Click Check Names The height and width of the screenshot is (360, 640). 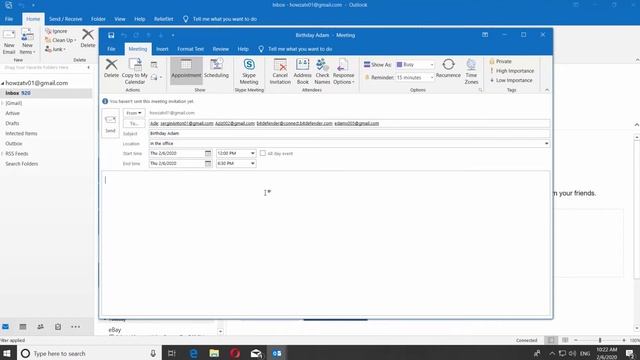(322, 71)
